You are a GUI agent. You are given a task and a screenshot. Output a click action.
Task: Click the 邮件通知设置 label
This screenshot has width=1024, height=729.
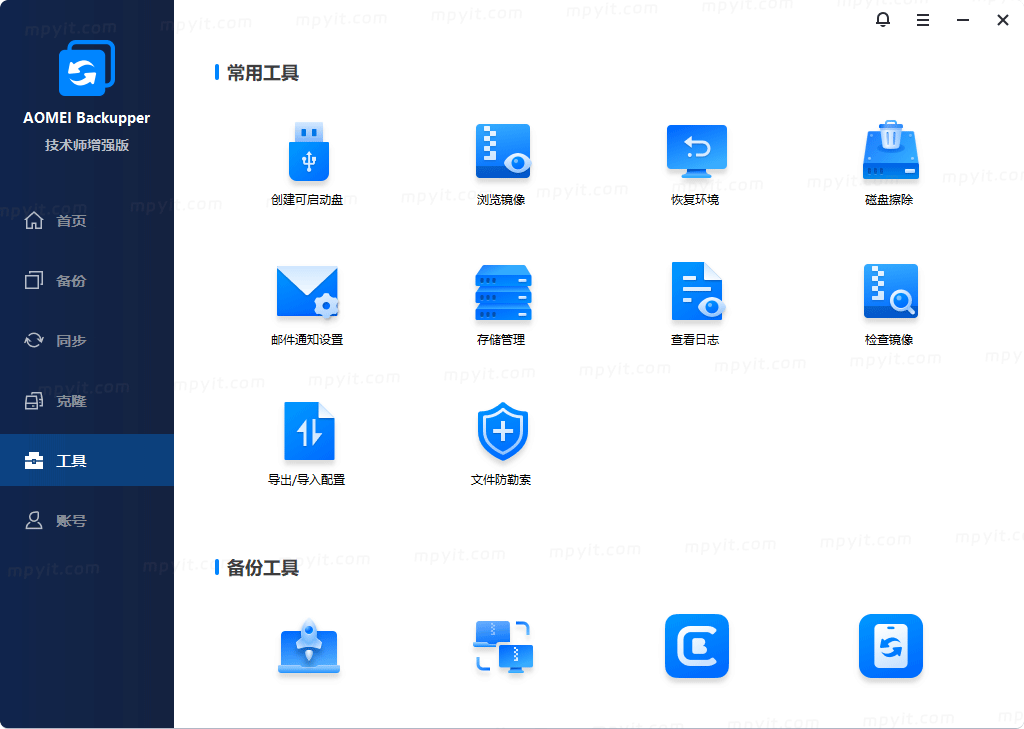[307, 340]
